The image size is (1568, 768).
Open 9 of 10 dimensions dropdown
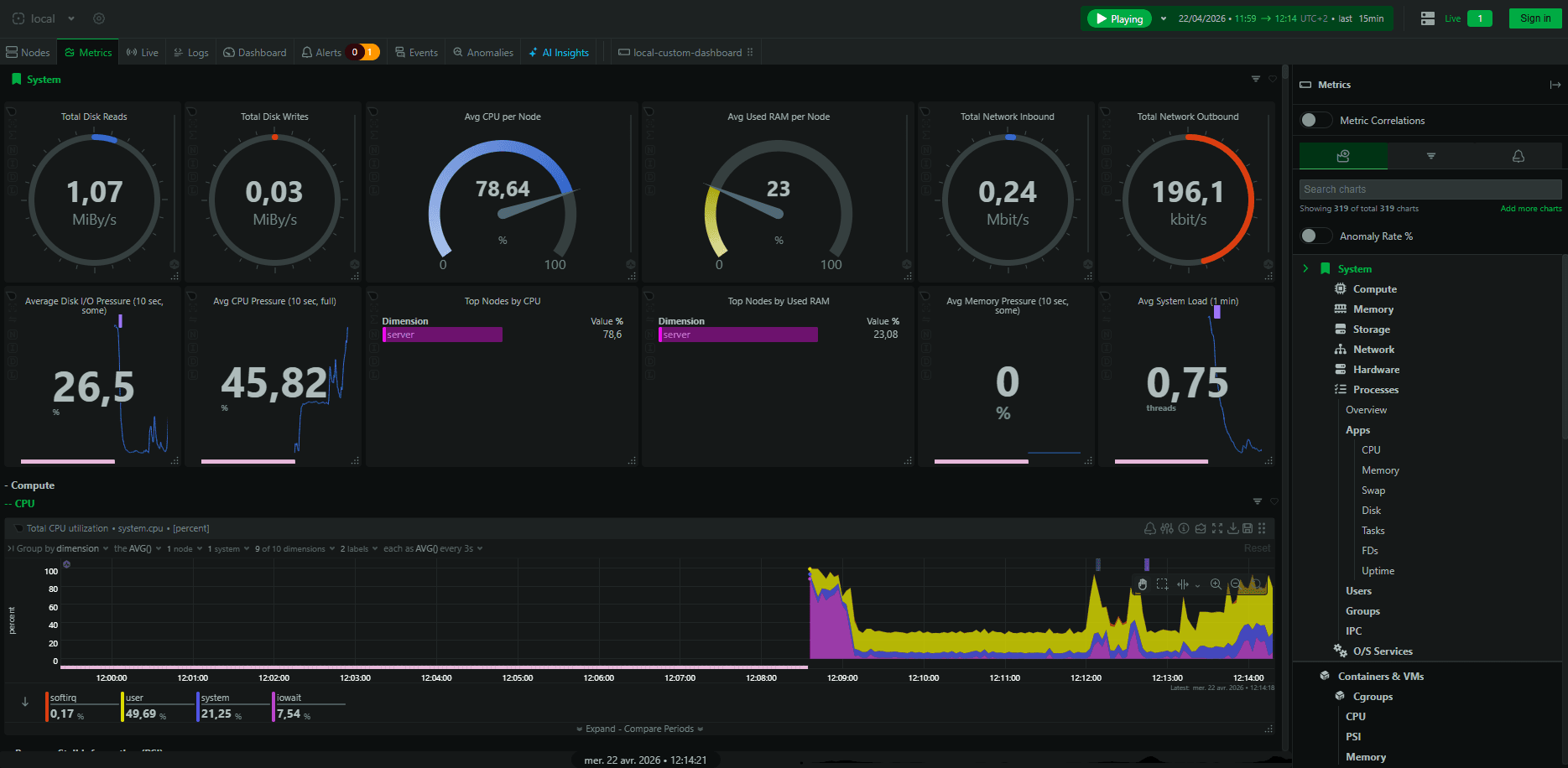295,548
